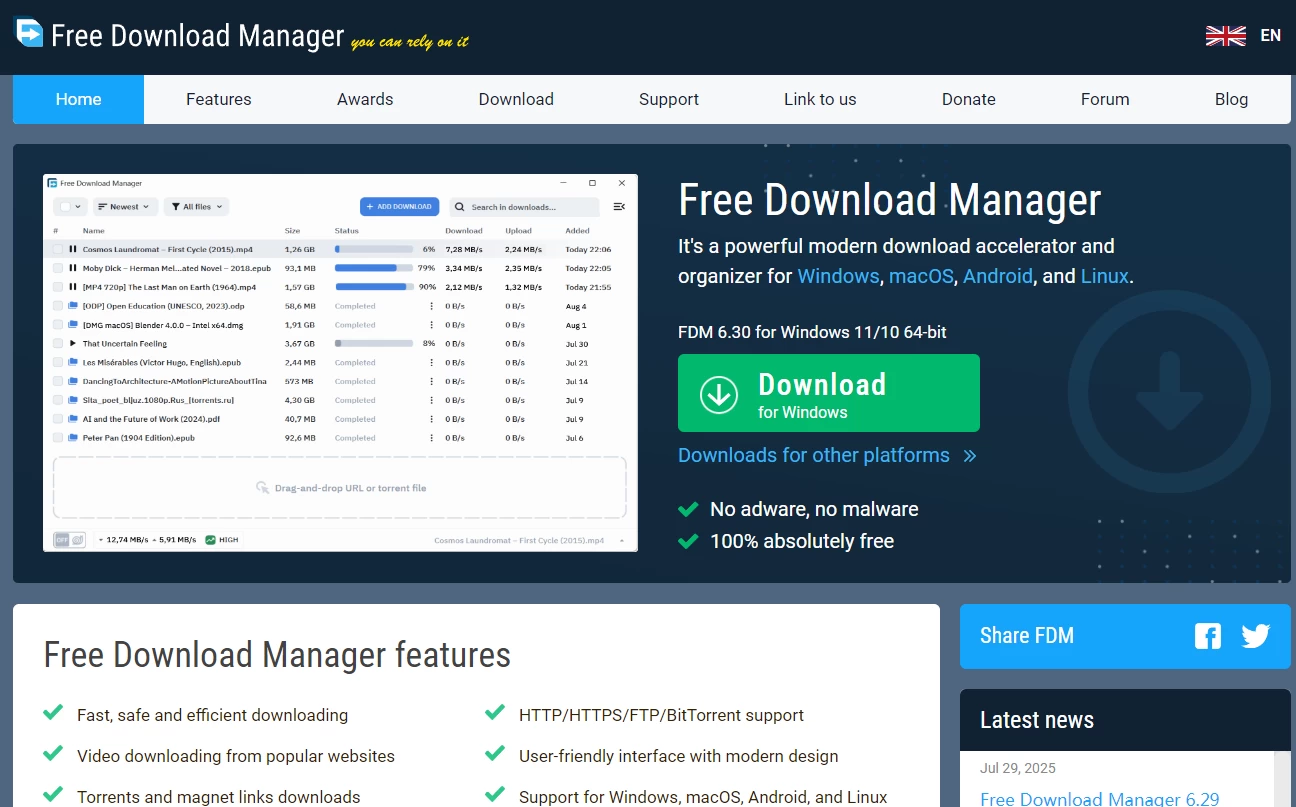The image size is (1296, 807).
Task: Pause The Last Man on Earth download
Action: tap(73, 287)
